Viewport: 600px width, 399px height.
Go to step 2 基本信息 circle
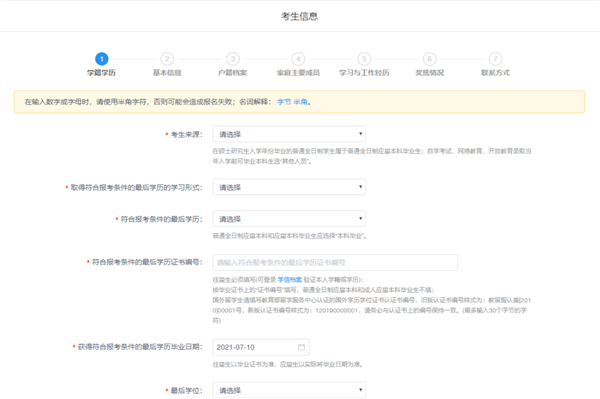coord(167,59)
